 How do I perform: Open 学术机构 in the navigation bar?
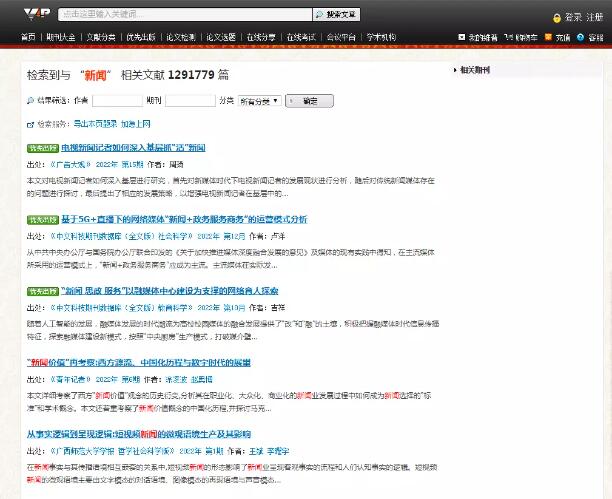[x=381, y=37]
